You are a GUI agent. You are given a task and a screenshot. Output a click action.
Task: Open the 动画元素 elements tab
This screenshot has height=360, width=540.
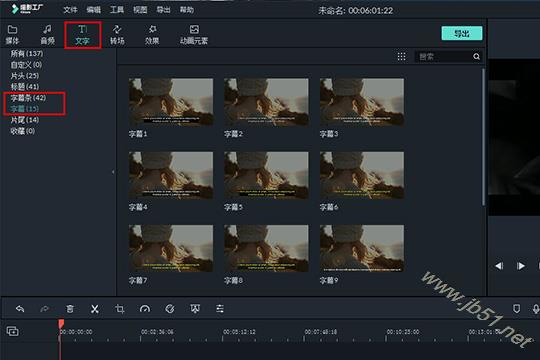coord(194,34)
